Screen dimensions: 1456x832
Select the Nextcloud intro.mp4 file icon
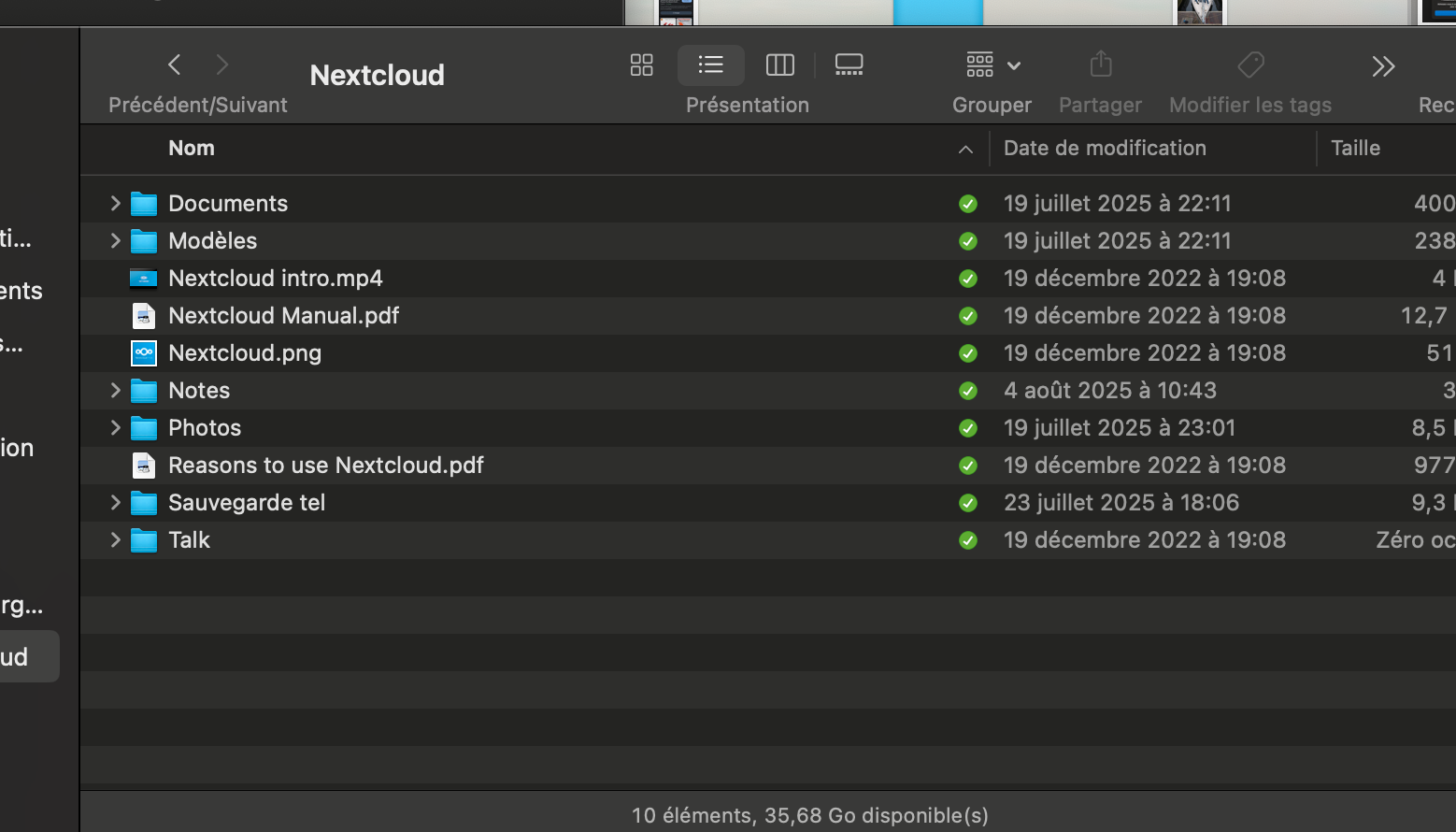[143, 279]
